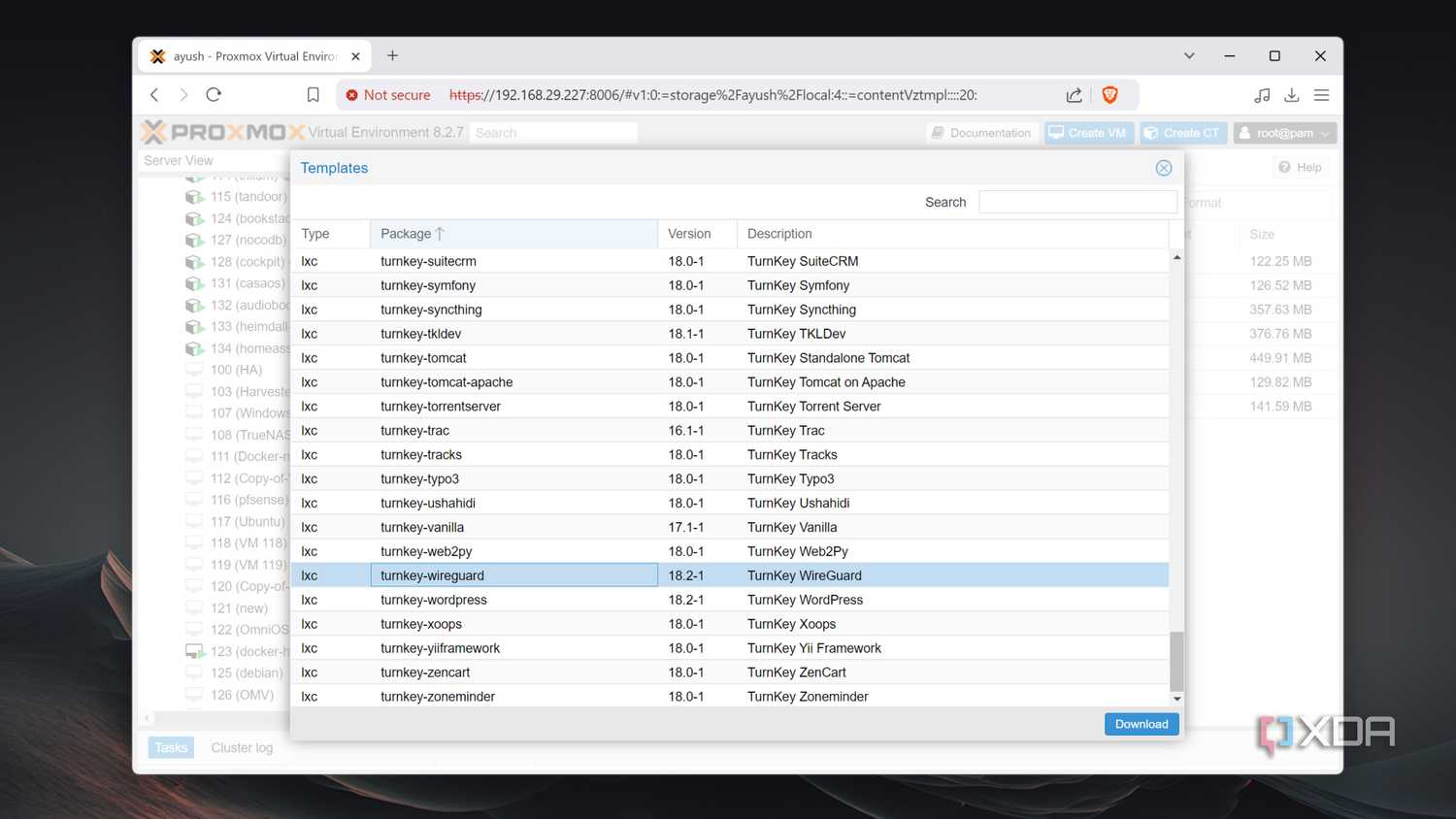Select the turnkey-tracks package
This screenshot has height=819, width=1456.
tap(421, 455)
